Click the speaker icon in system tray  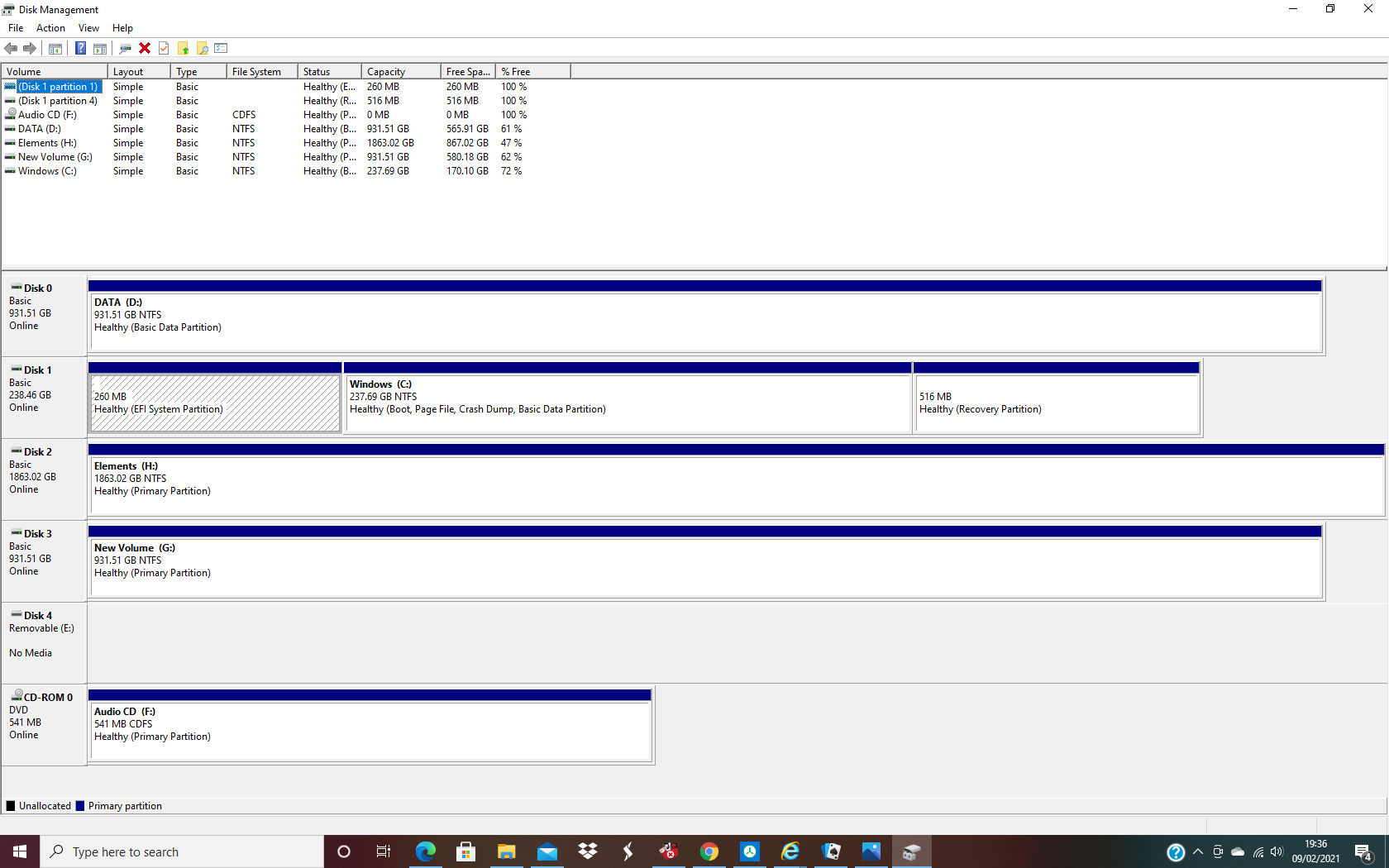pos(1277,851)
